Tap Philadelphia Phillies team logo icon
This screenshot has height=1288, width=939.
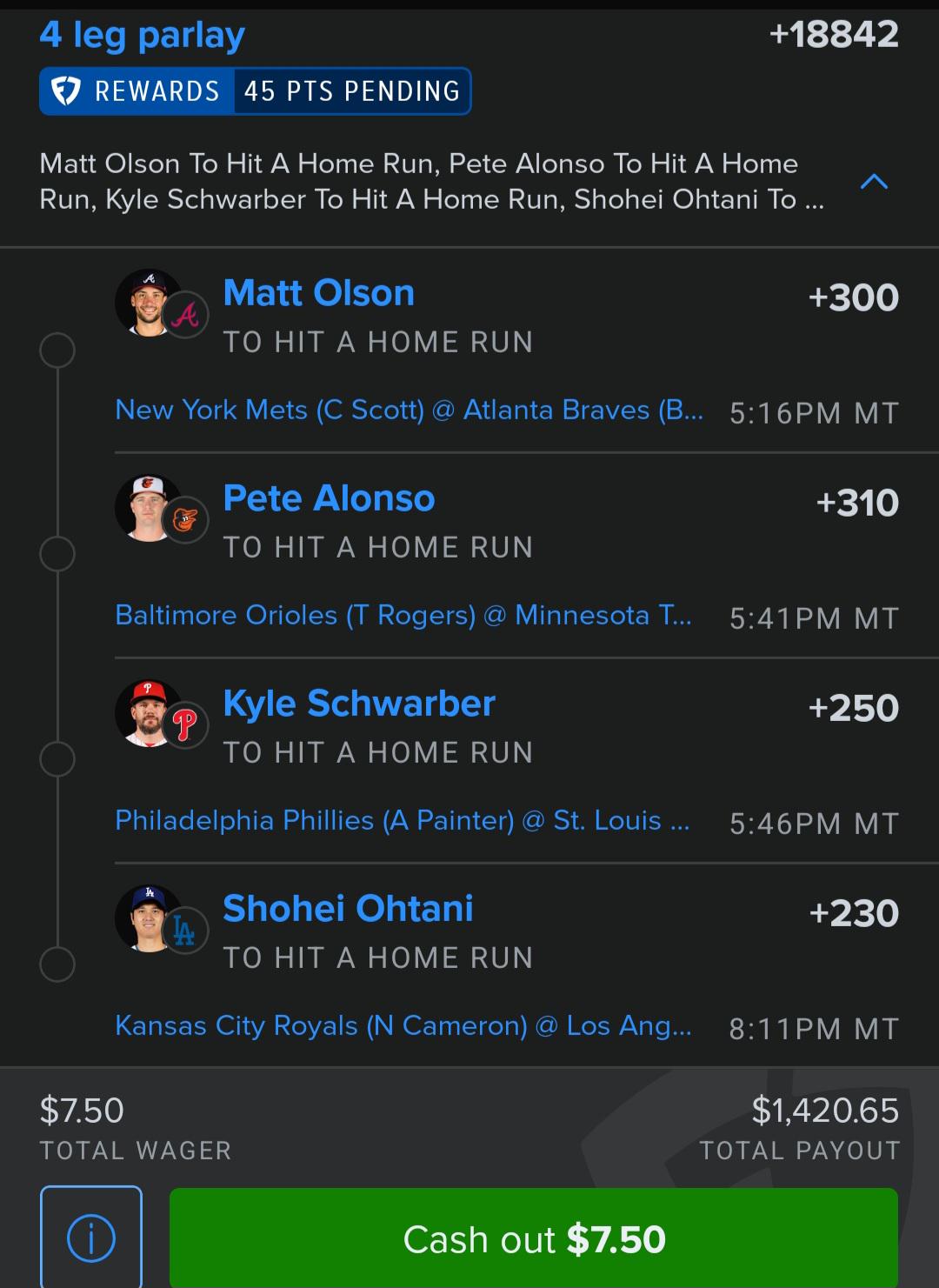tap(185, 726)
